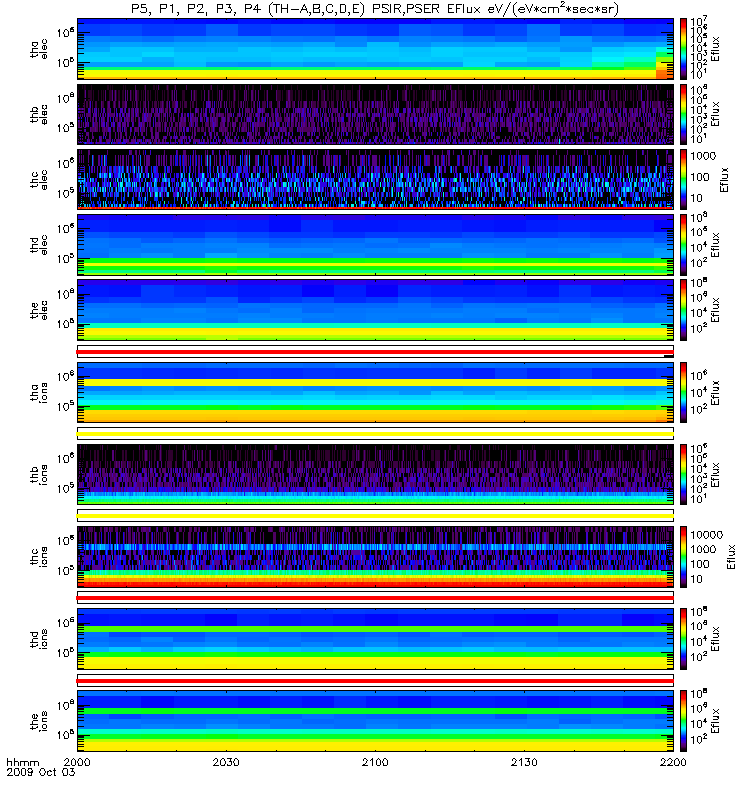Click inside the thd ions spectrogram panel

pos(375,639)
